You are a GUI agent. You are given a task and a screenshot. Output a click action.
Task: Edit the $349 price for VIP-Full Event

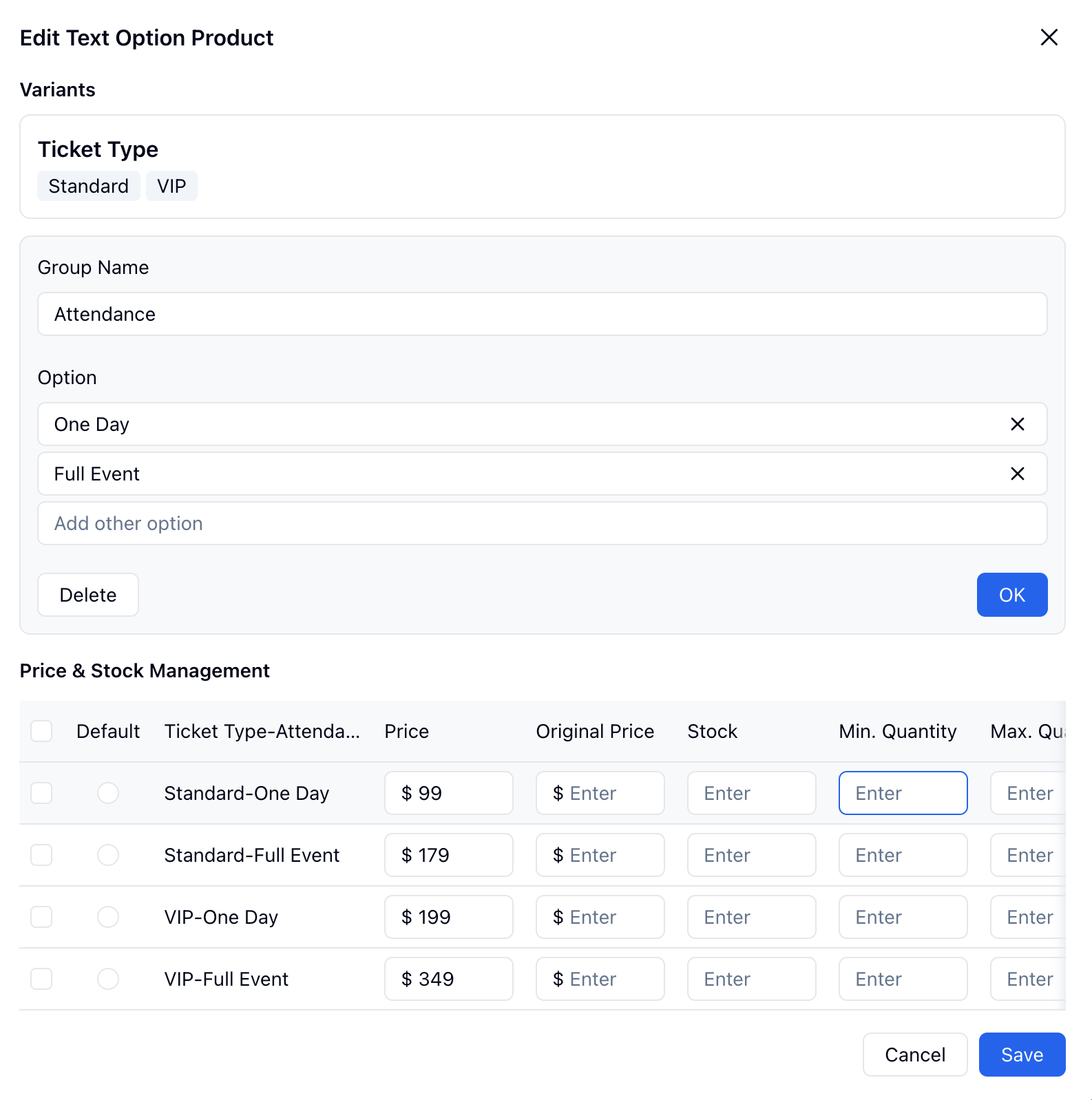click(x=449, y=979)
